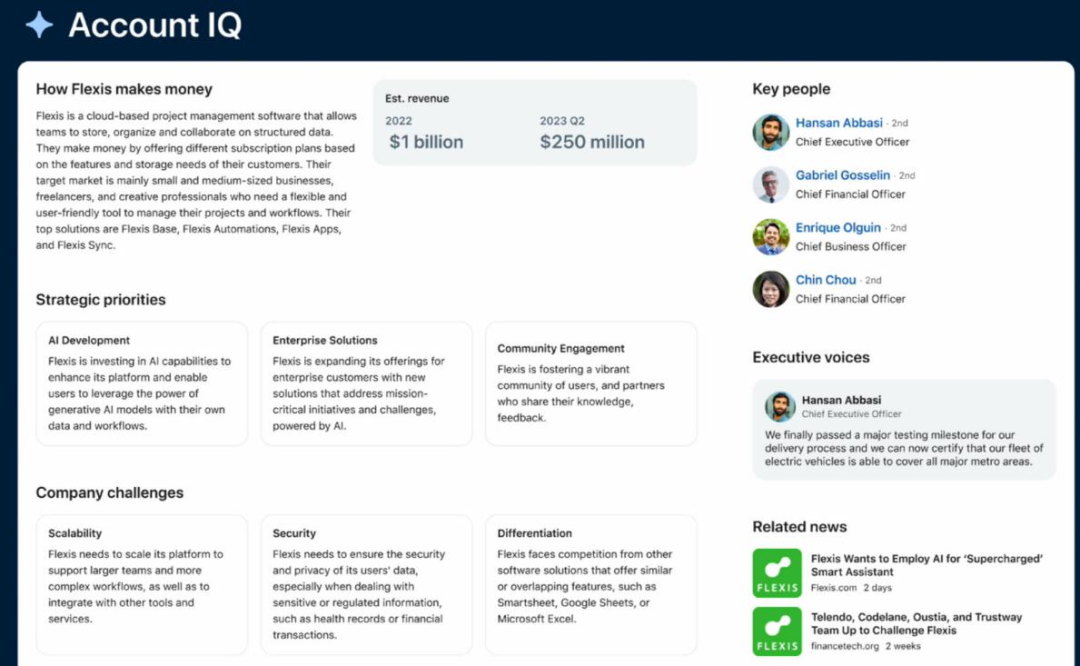Open Gabriel Gosselin's profile photo

[771, 185]
